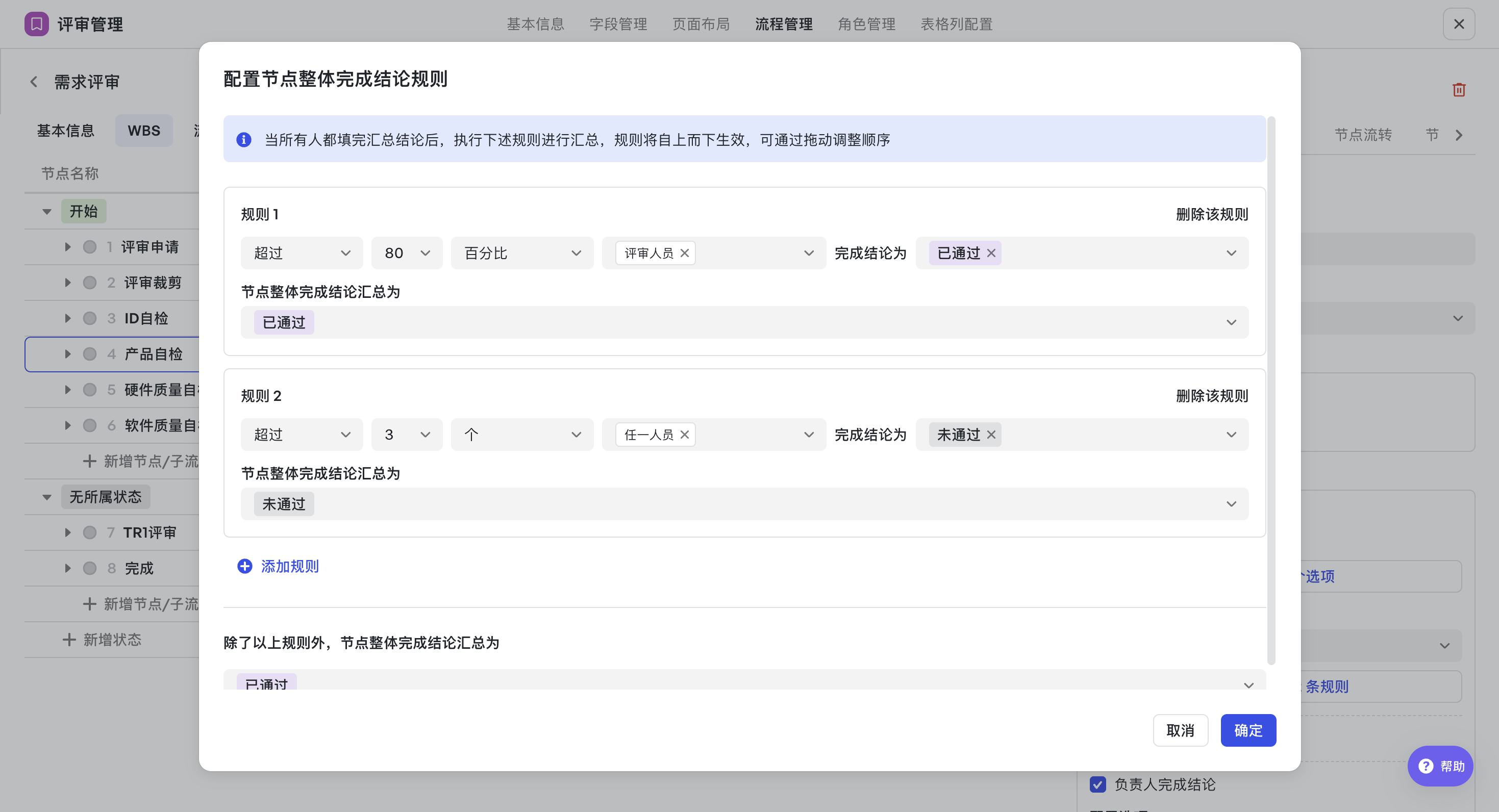The width and height of the screenshot is (1499, 812).
Task: Click status circle of 完成 node
Action: (x=90, y=568)
